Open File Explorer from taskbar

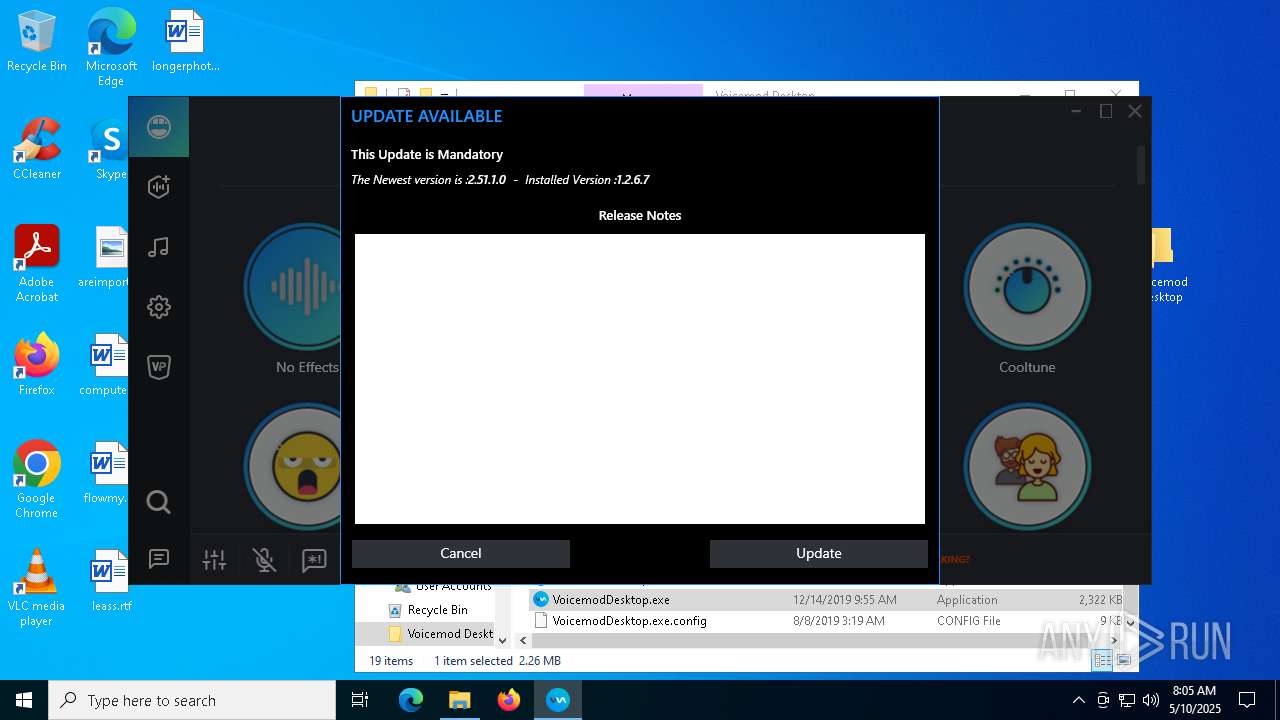pyautogui.click(x=460, y=700)
